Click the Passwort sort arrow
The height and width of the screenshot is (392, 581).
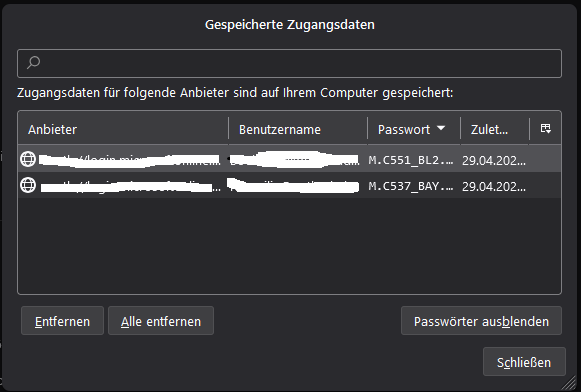(441, 128)
